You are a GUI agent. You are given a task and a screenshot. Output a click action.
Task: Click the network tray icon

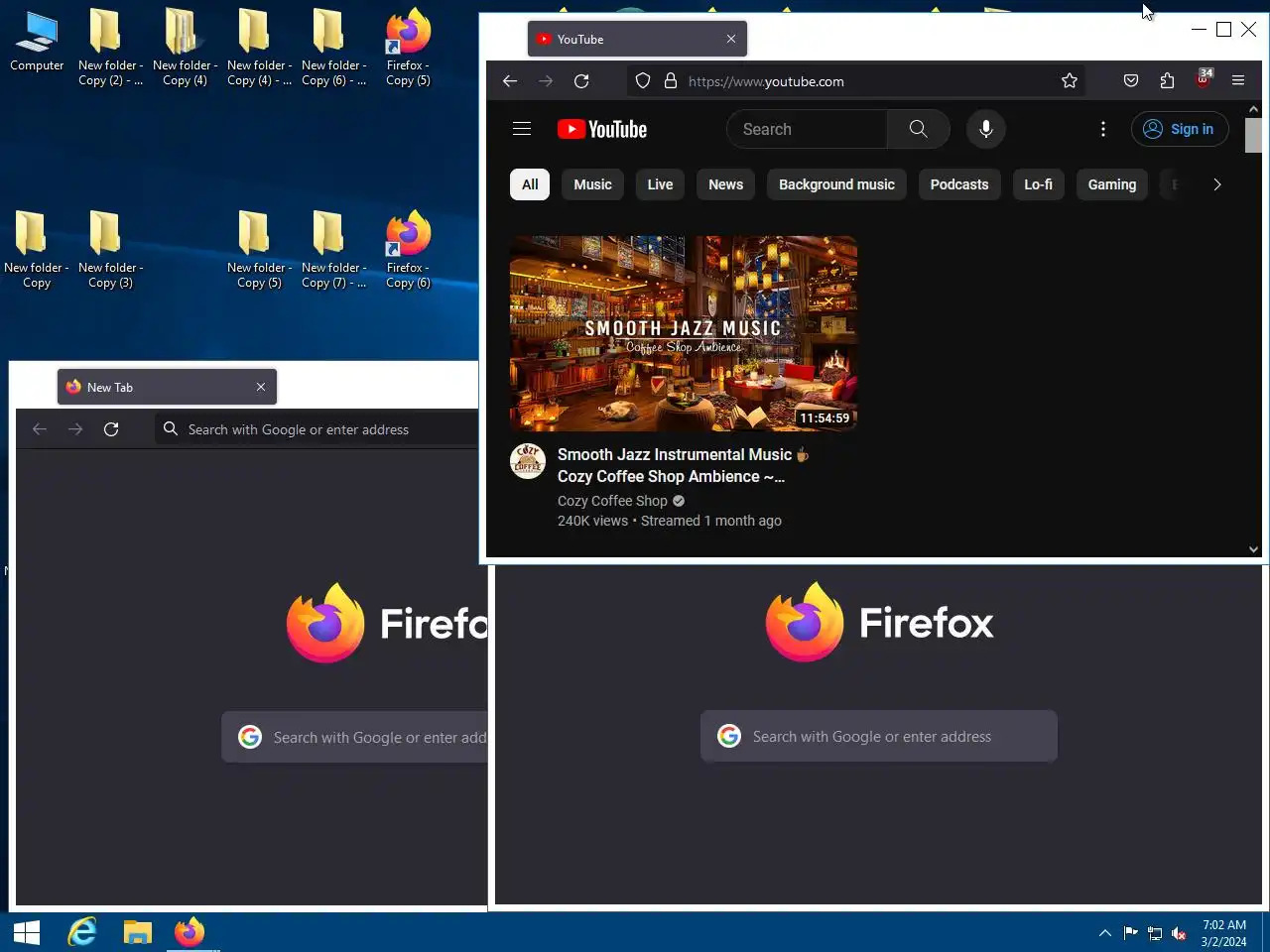[x=1155, y=933]
